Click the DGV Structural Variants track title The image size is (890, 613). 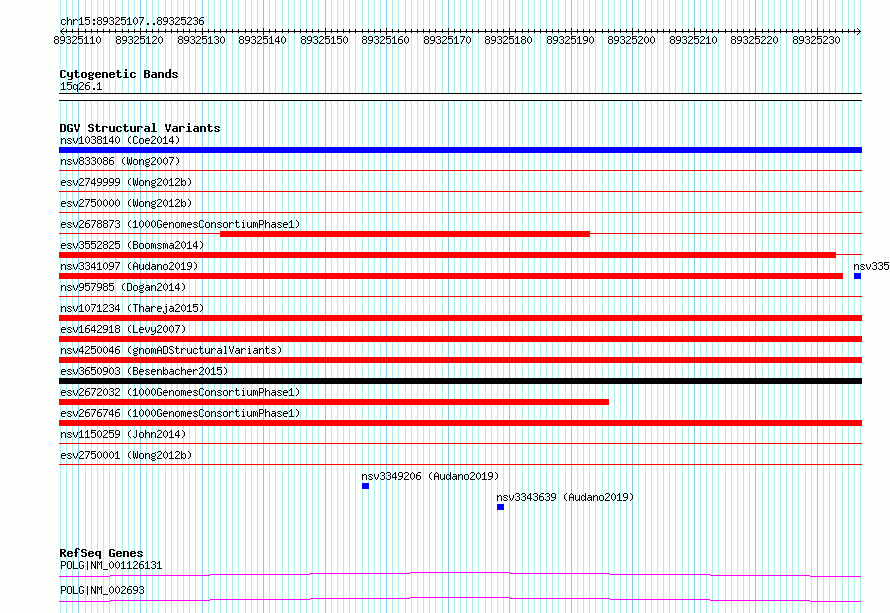pos(140,128)
